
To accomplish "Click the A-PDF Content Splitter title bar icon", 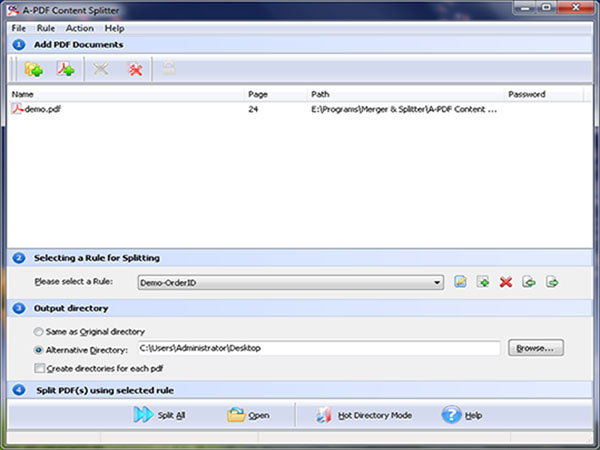I will 13,10.
